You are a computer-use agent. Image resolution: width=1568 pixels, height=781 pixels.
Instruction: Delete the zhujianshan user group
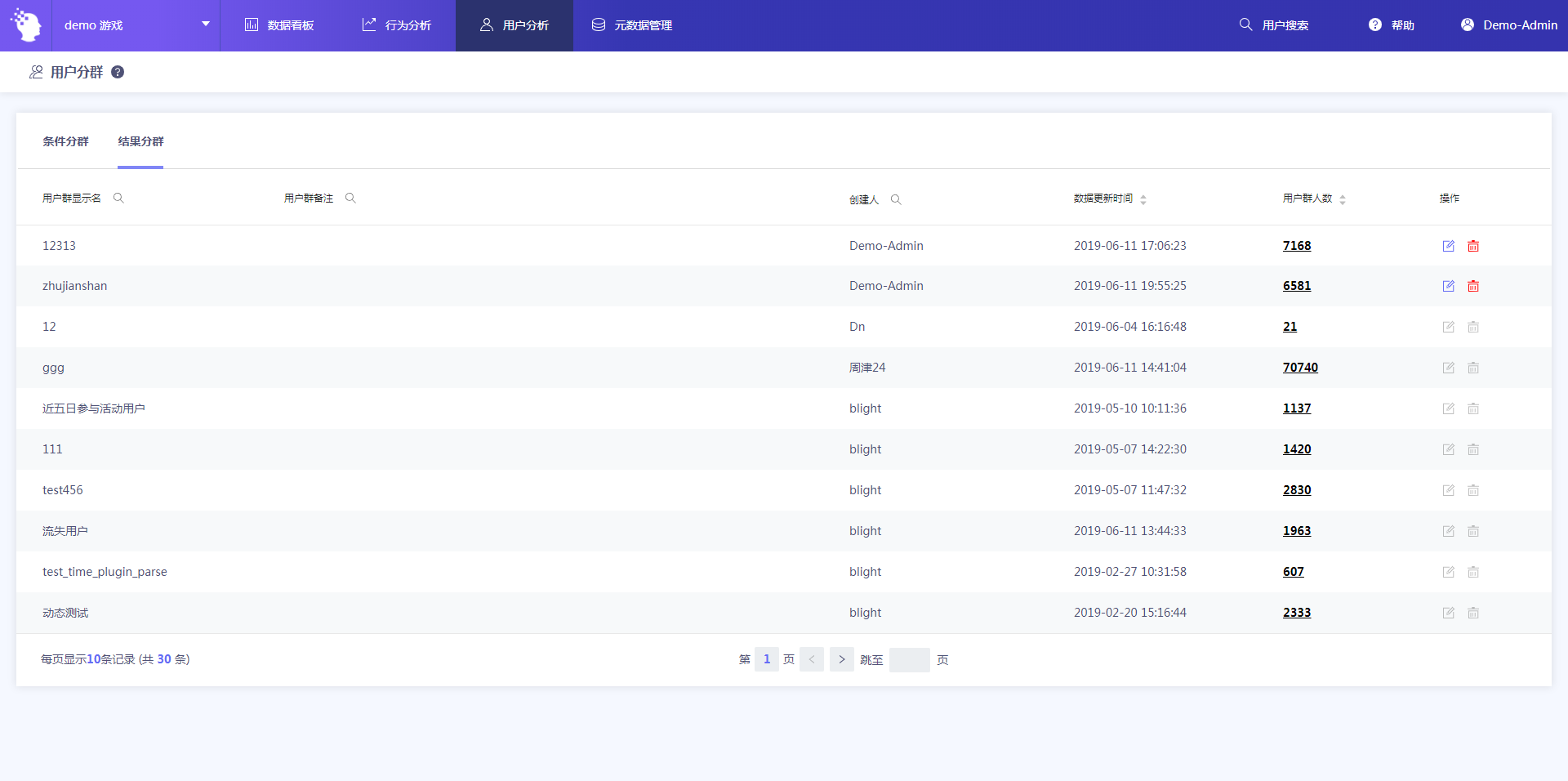pos(1472,286)
